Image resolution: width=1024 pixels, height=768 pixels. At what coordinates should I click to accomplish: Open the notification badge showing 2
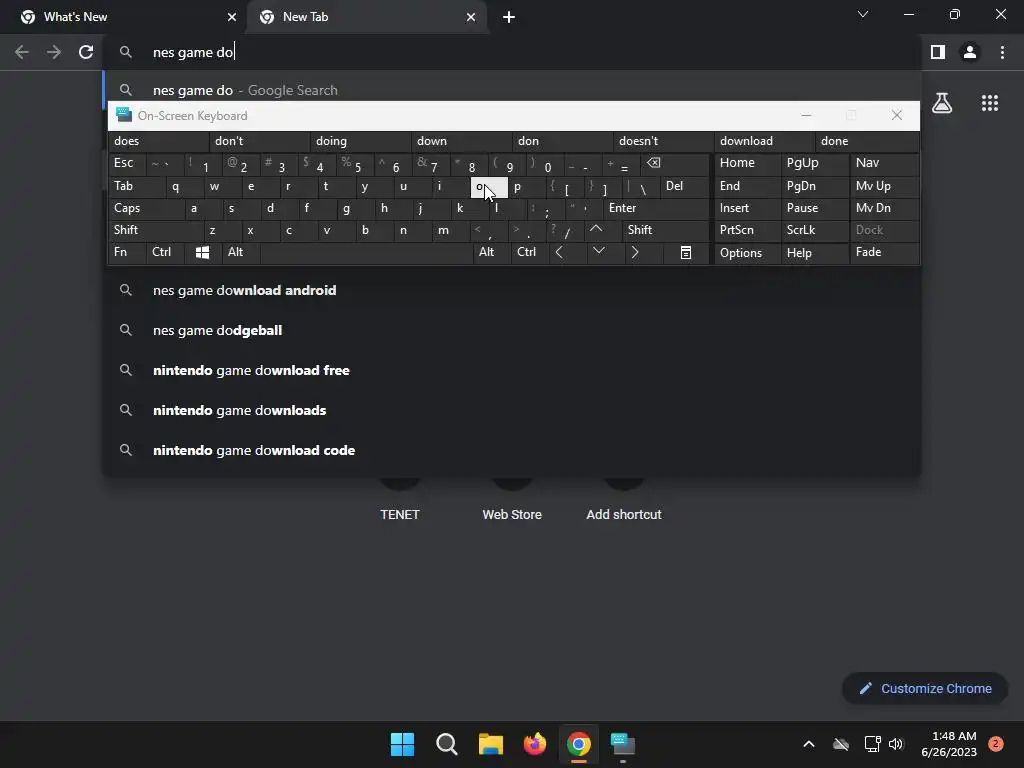click(995, 744)
